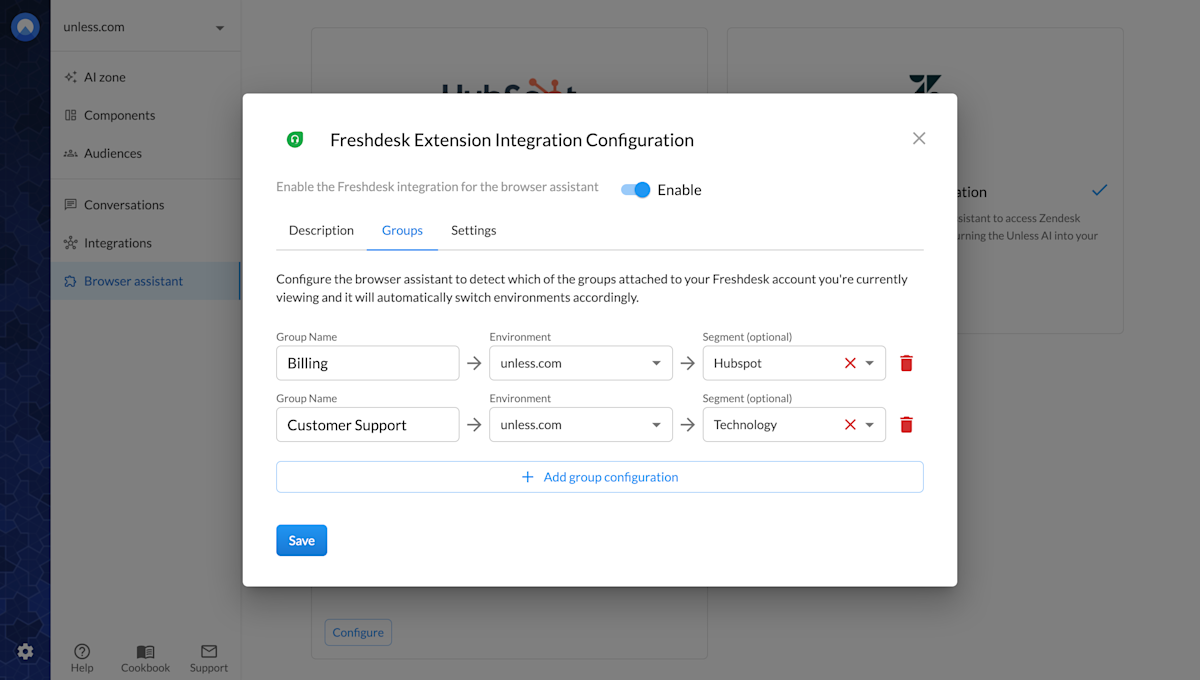The width and height of the screenshot is (1200, 680).
Task: Switch to the Description tab
Action: (x=320, y=230)
